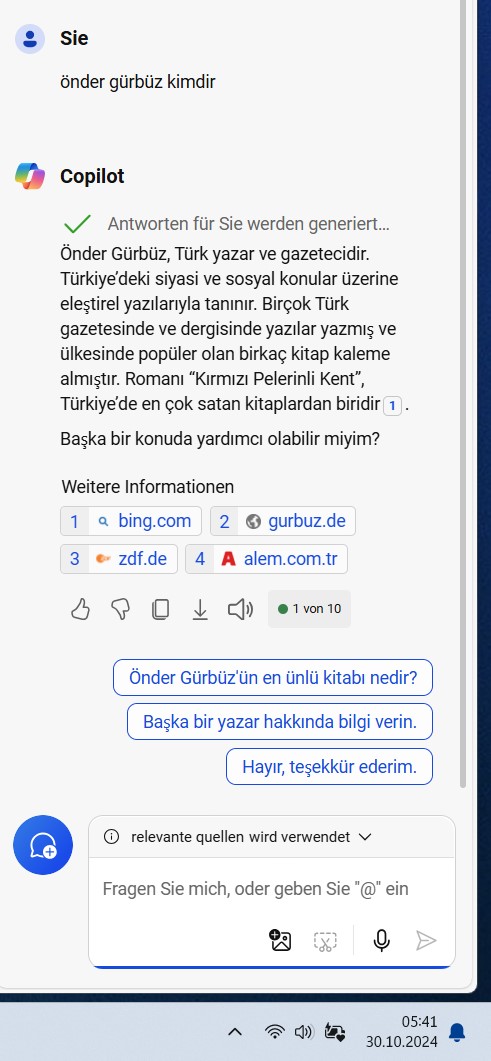Expand the 'relevante quellen wird verwendet' dropdown
Screen dimensions: 491x1061
(237, 837)
